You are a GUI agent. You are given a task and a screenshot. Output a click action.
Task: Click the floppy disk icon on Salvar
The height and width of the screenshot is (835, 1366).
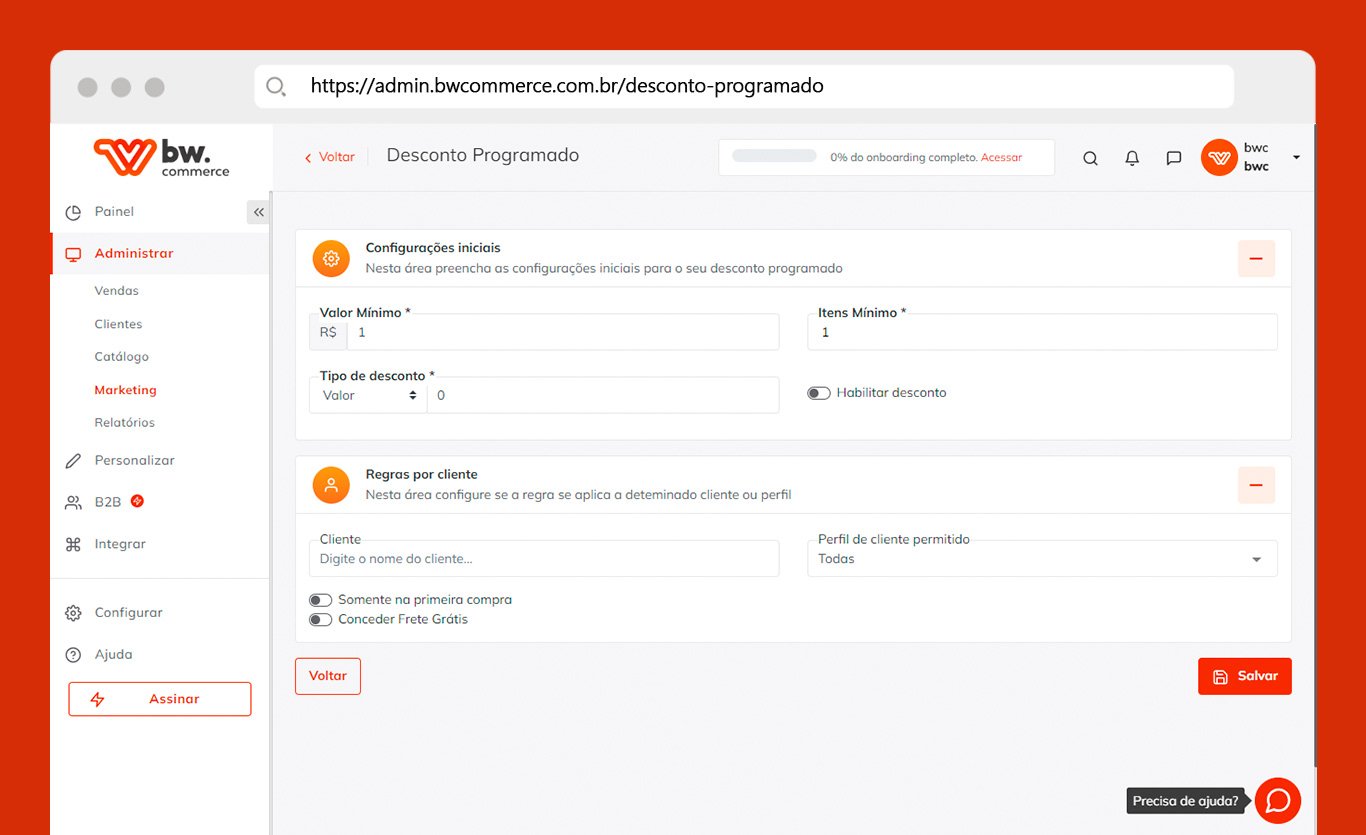pyautogui.click(x=1220, y=677)
